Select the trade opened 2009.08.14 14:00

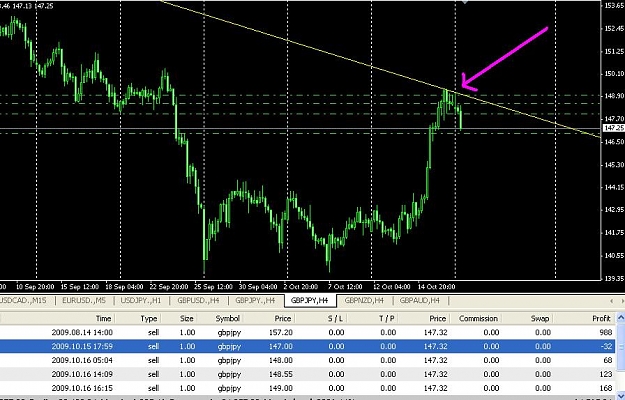307,332
